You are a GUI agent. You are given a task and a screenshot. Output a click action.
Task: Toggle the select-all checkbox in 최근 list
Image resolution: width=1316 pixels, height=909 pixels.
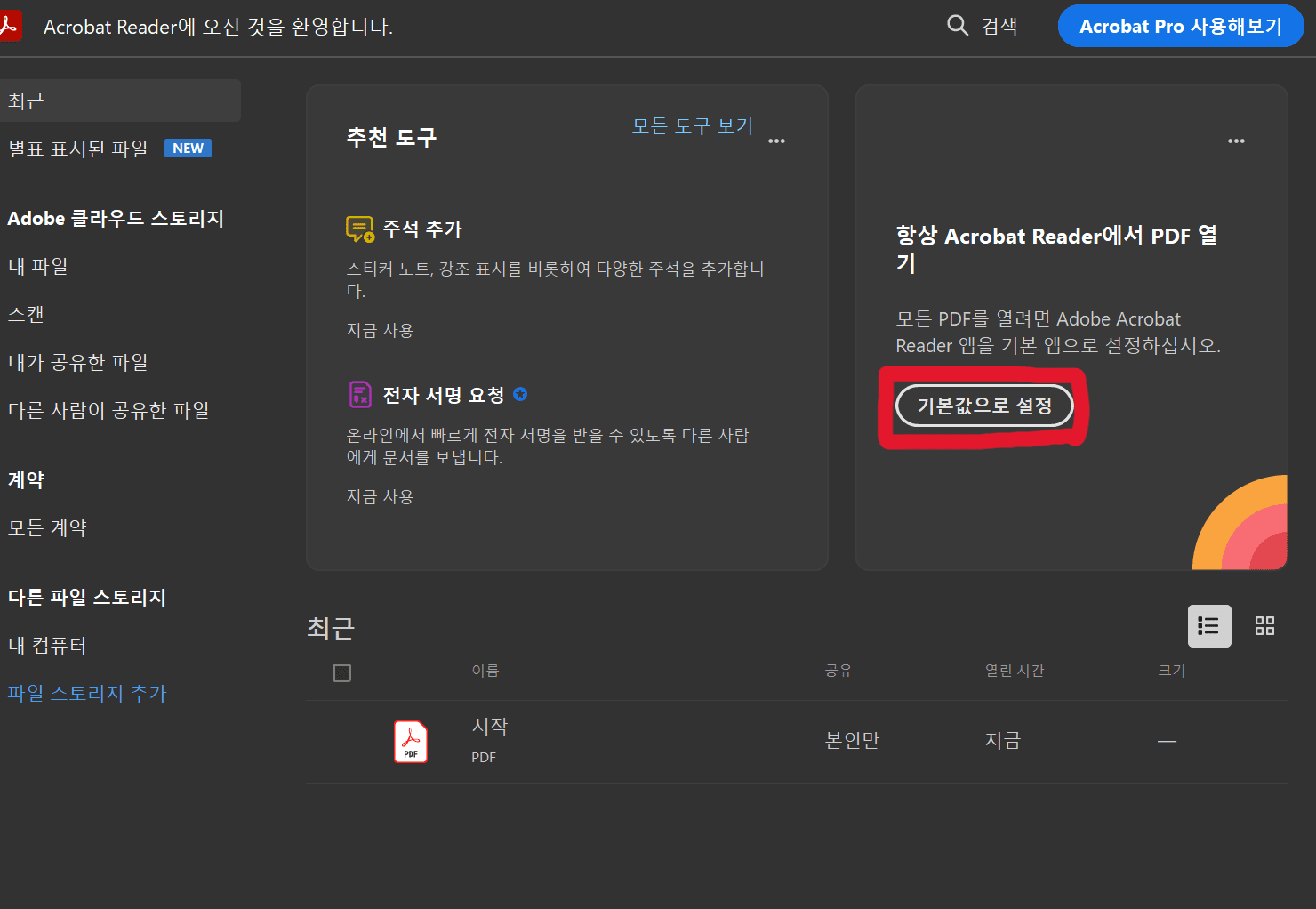(341, 673)
